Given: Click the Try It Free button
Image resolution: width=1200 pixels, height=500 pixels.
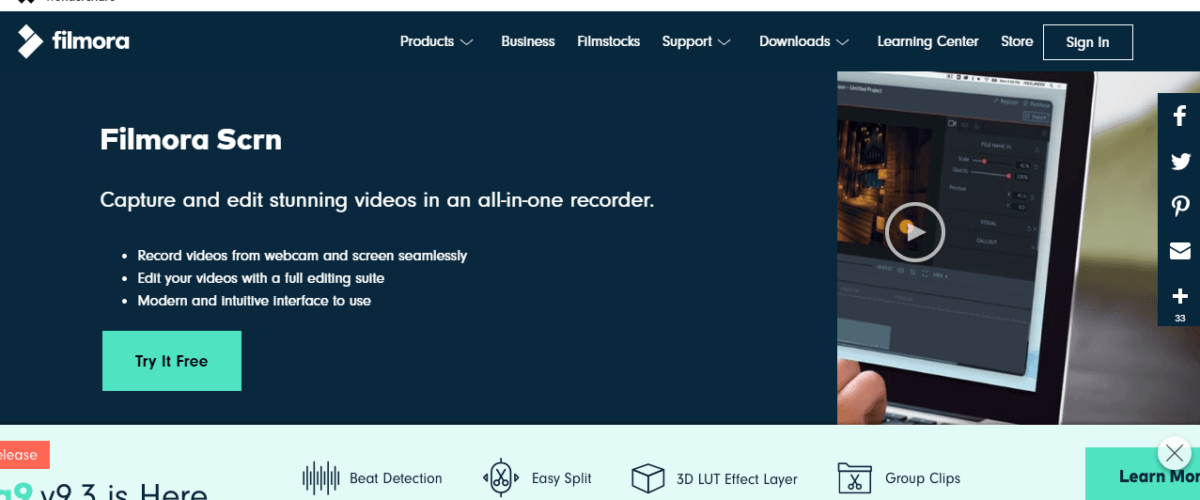Looking at the screenshot, I should [172, 361].
